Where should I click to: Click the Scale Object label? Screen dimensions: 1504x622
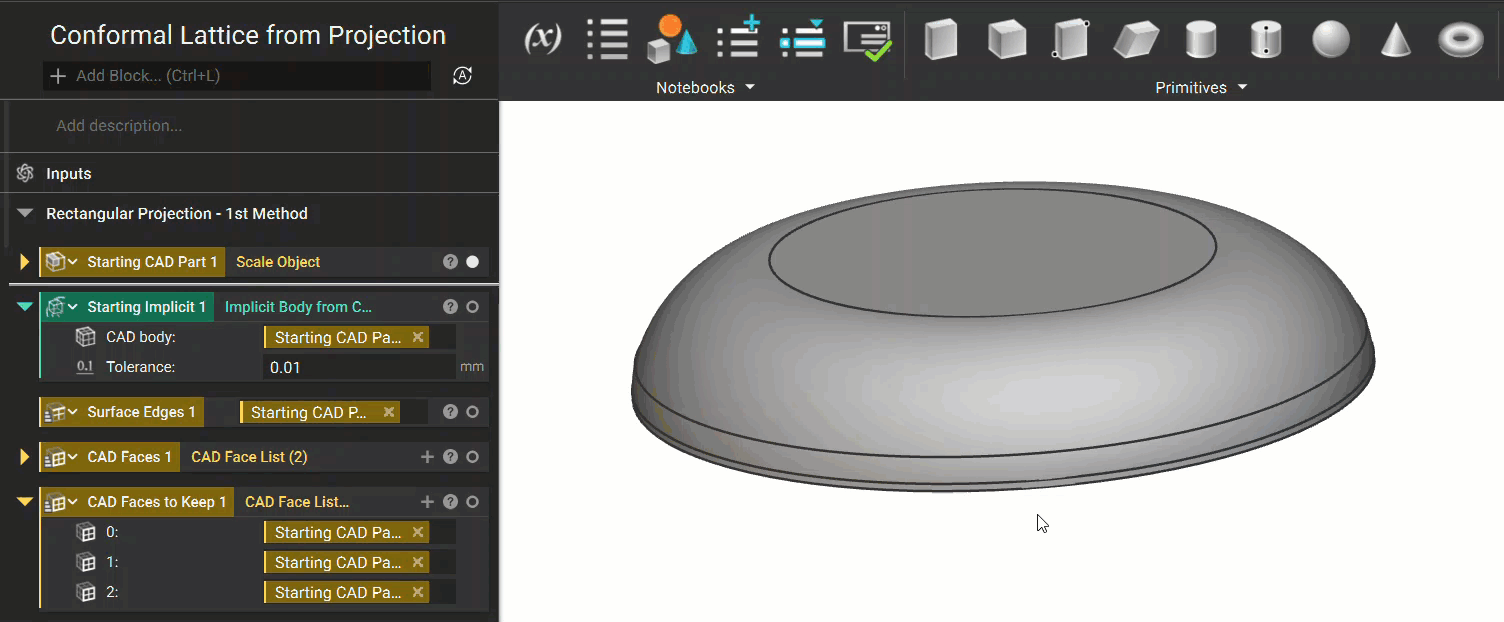tap(278, 262)
